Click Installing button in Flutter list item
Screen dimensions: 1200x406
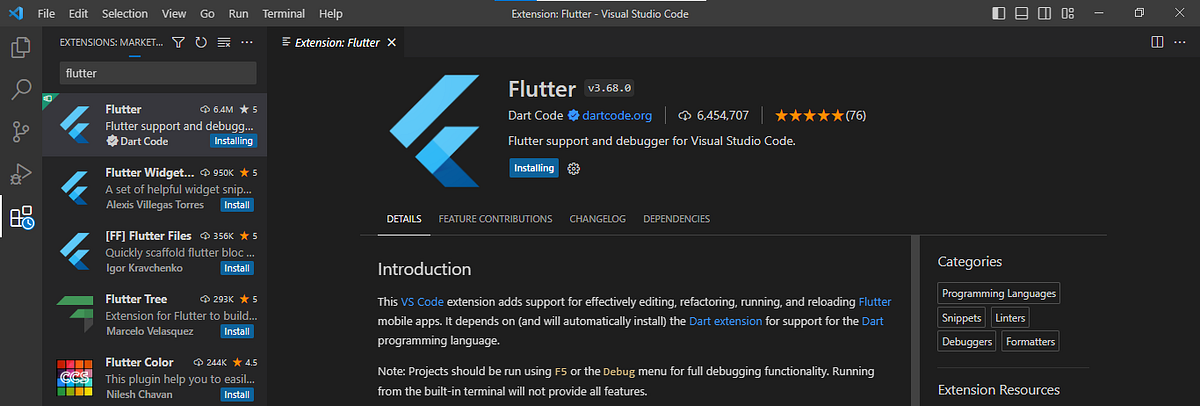(x=232, y=141)
